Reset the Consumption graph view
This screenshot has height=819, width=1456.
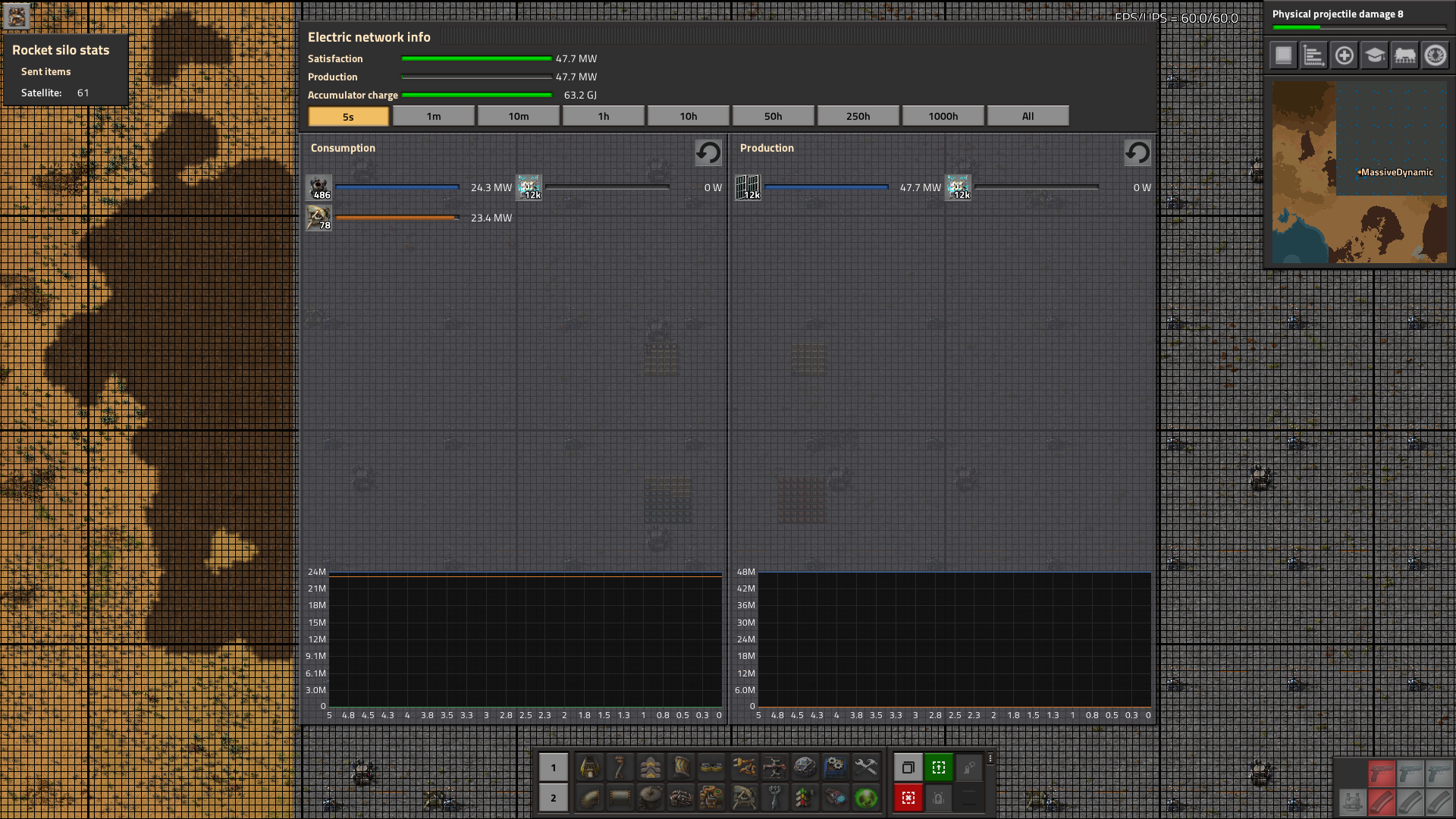(x=708, y=152)
